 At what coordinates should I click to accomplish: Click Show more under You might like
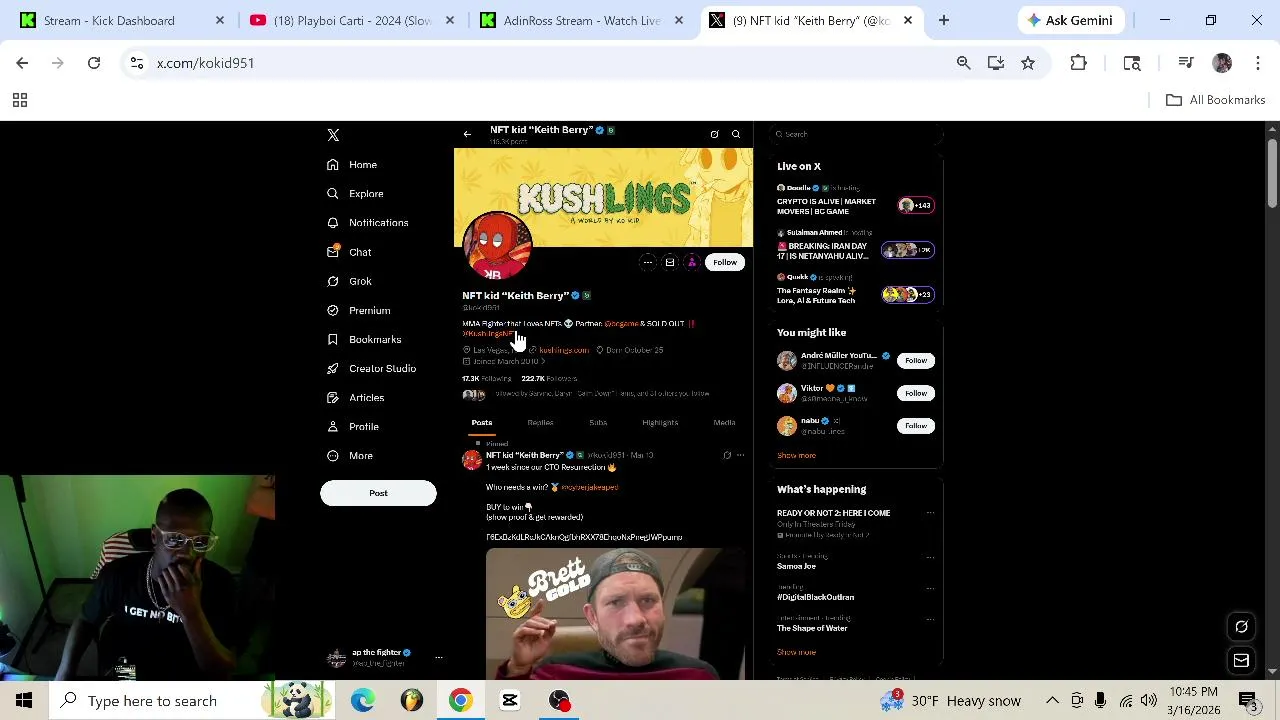pyautogui.click(x=796, y=455)
